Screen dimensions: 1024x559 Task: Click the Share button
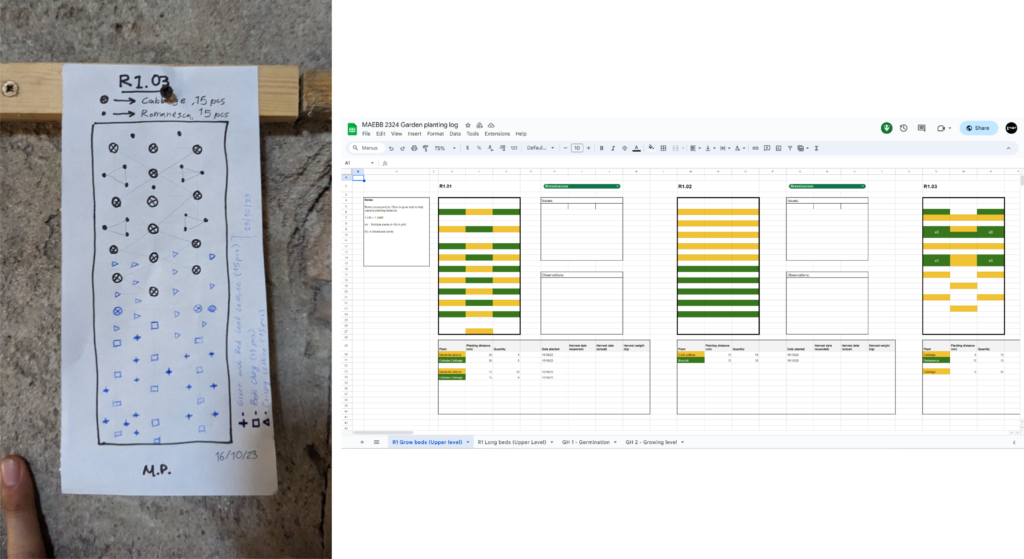click(978, 128)
